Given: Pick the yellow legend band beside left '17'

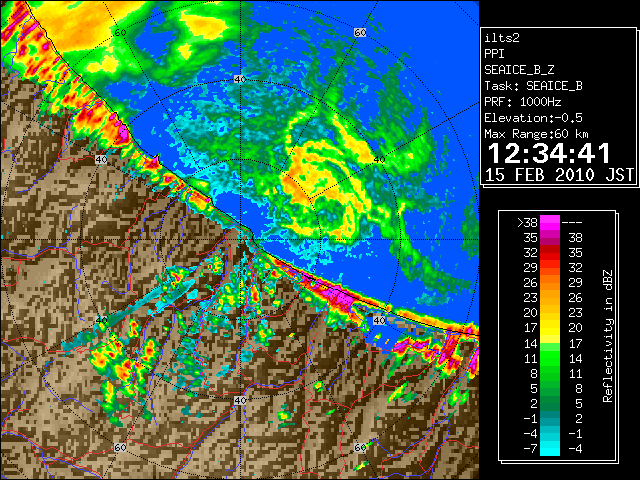Looking at the screenshot, I should (550, 328).
